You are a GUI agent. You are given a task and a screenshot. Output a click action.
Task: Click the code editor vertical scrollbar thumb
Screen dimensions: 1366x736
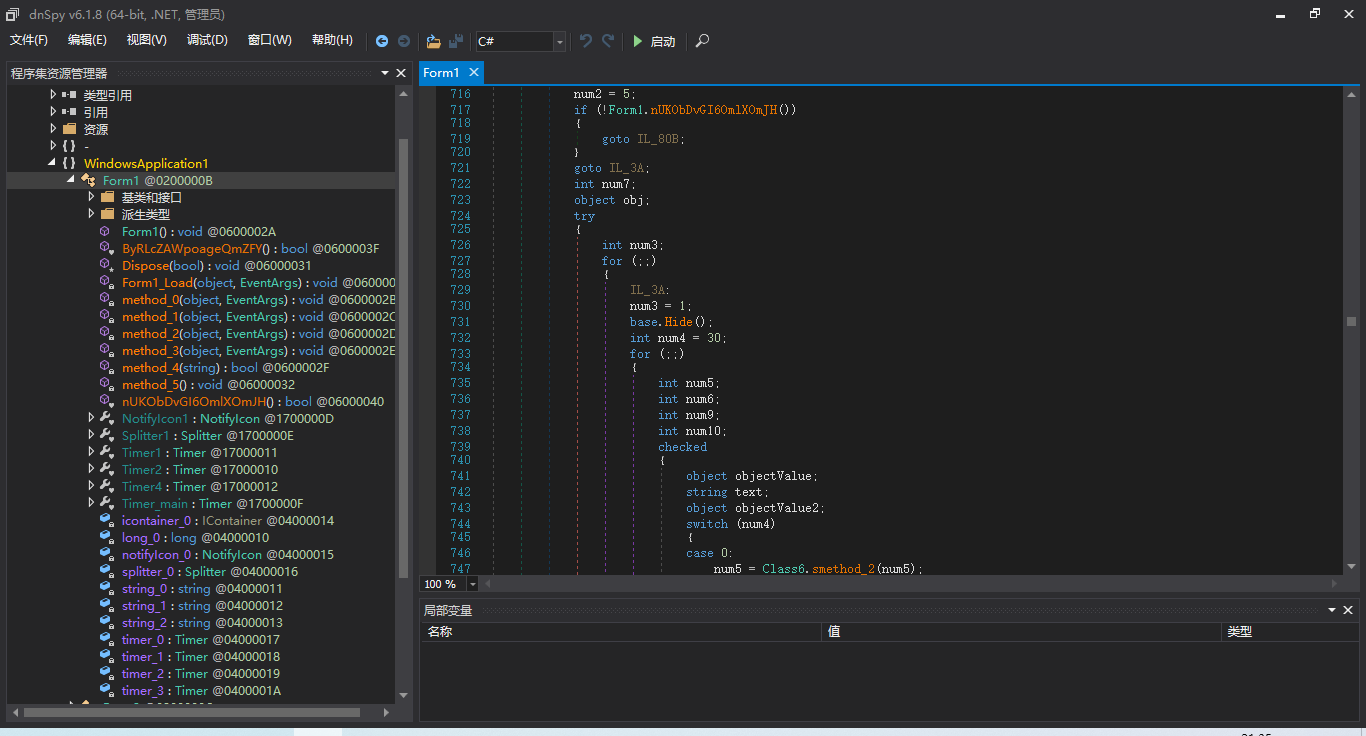[1351, 321]
